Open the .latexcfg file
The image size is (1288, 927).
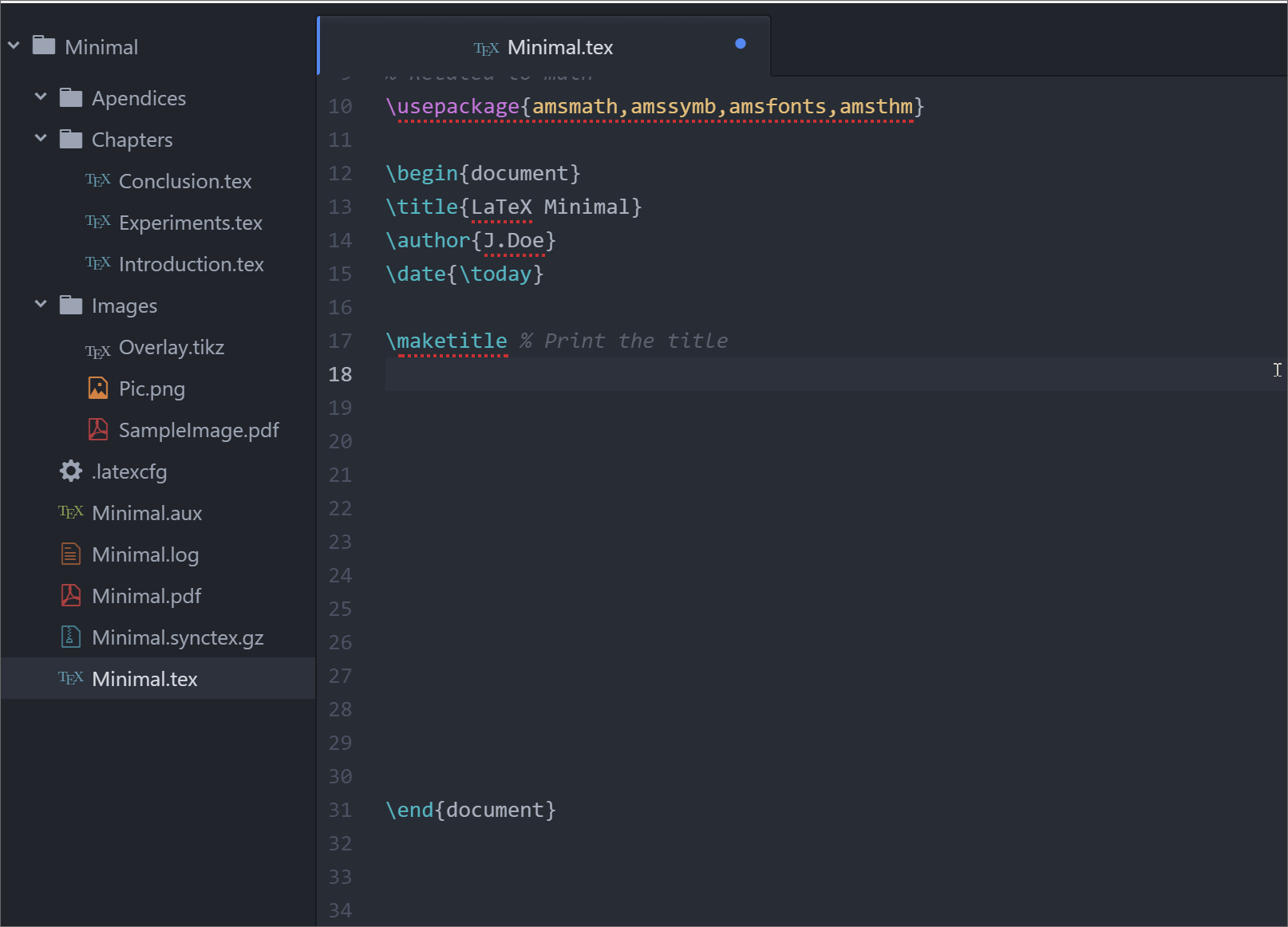tap(129, 471)
